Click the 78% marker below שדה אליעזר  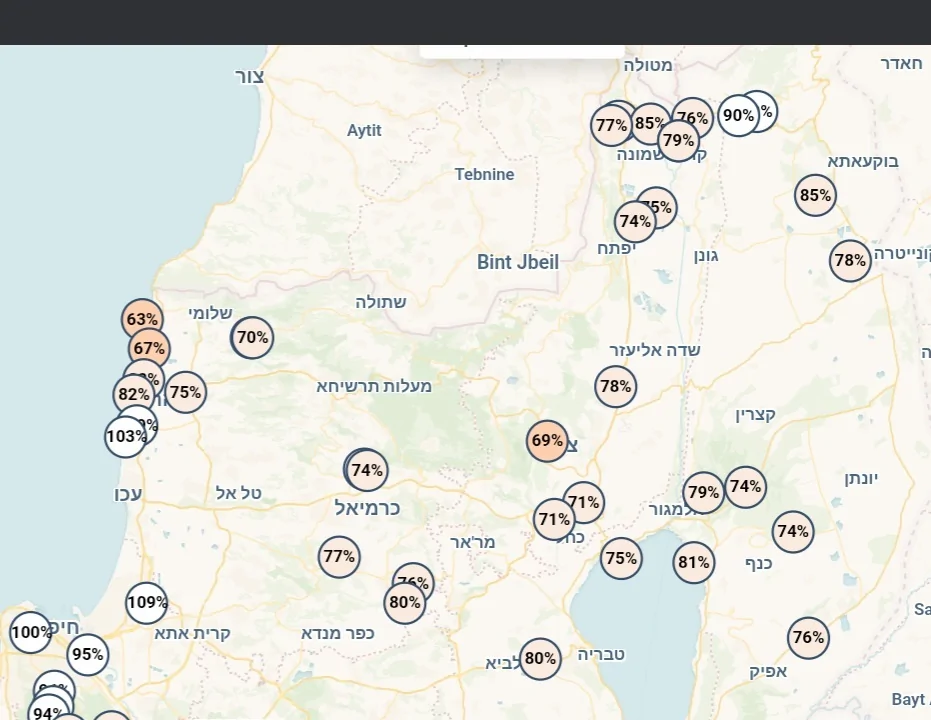615,386
